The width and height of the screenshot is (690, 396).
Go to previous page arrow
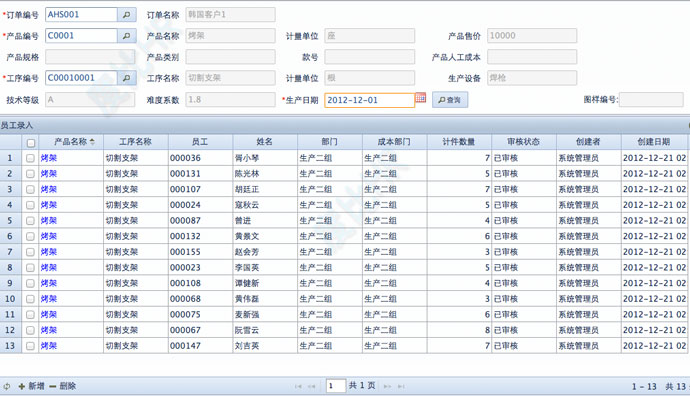point(312,386)
